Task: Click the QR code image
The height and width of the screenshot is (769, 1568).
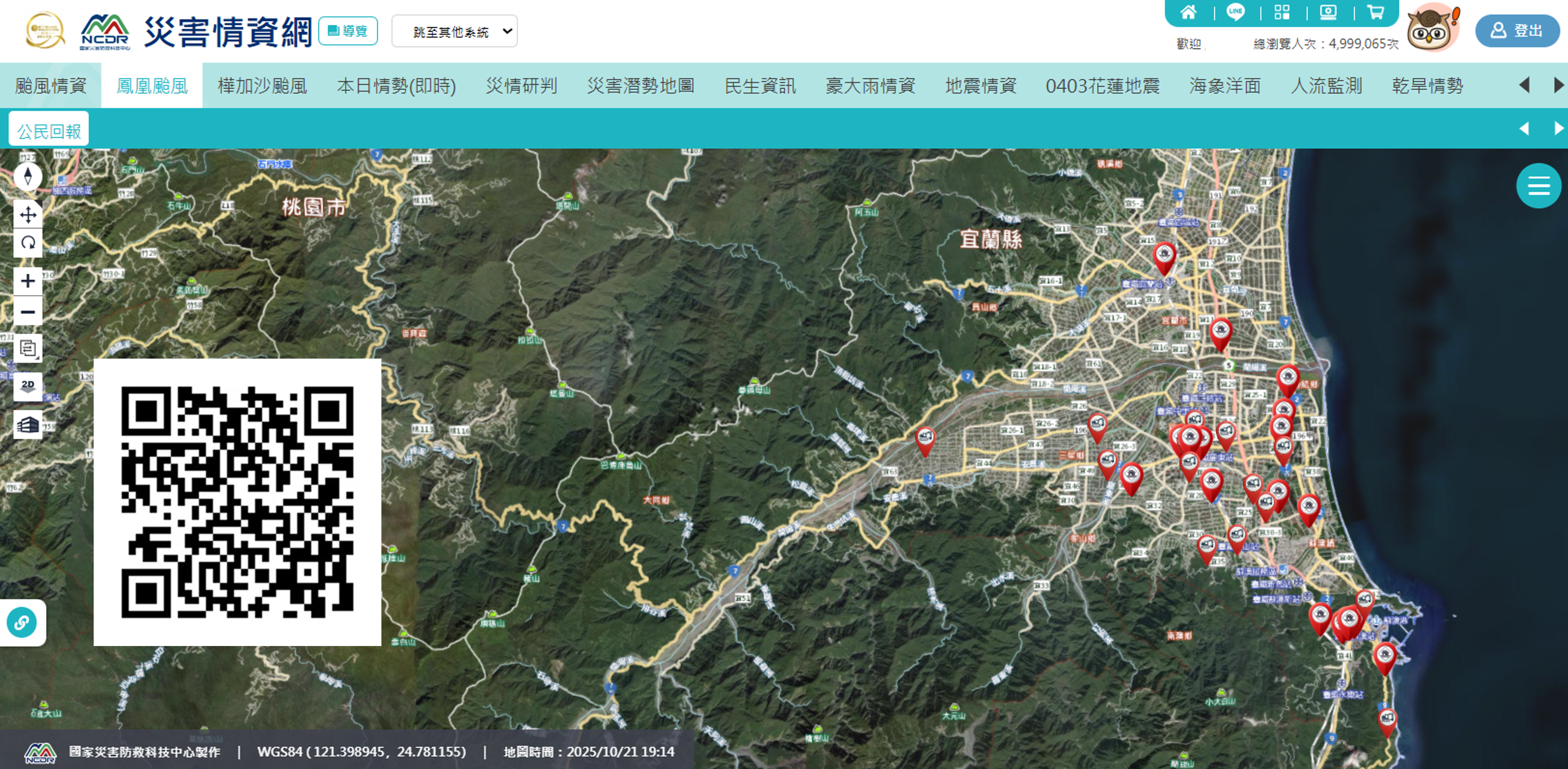Action: click(x=237, y=502)
